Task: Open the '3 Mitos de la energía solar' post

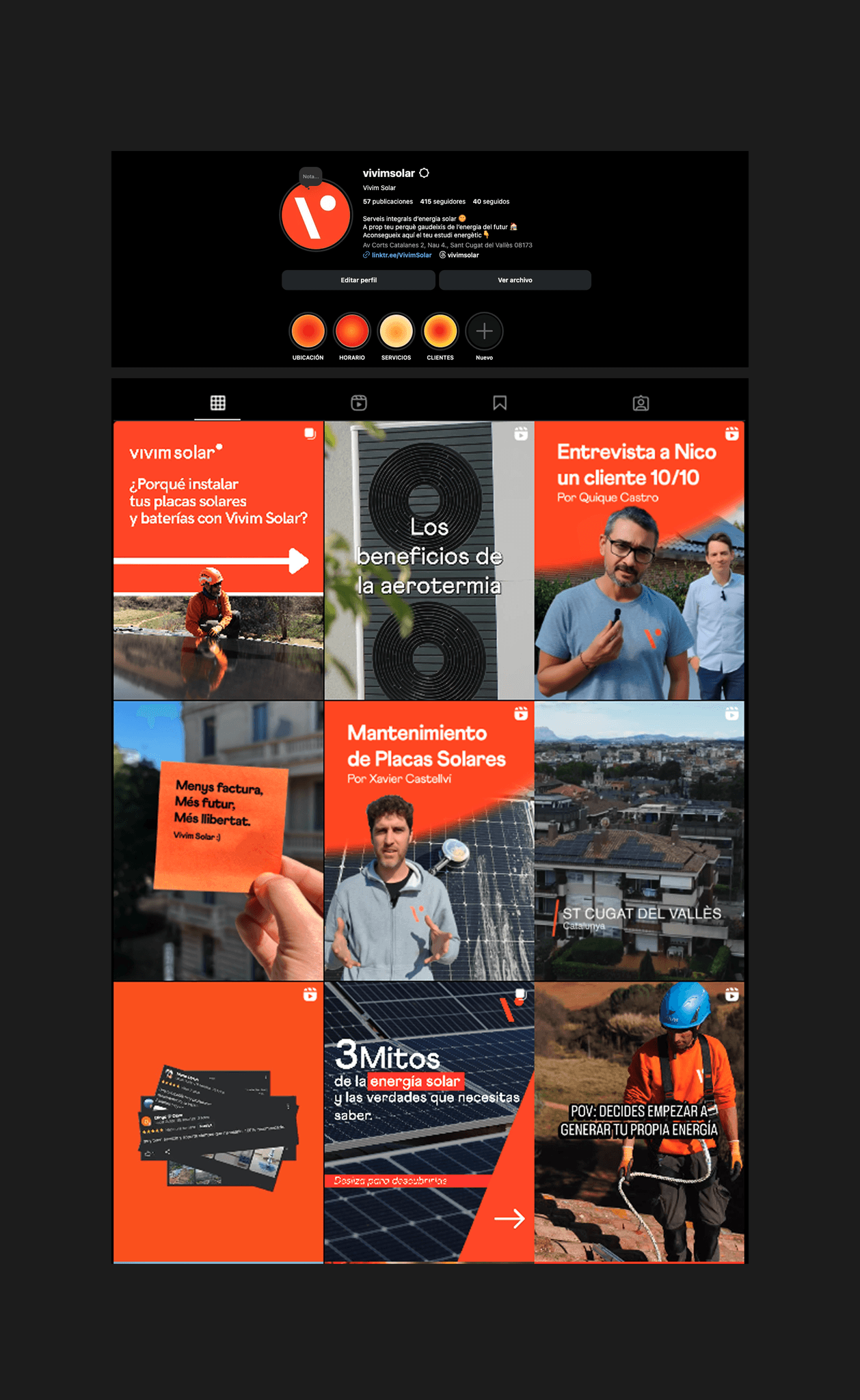Action: [x=429, y=1122]
